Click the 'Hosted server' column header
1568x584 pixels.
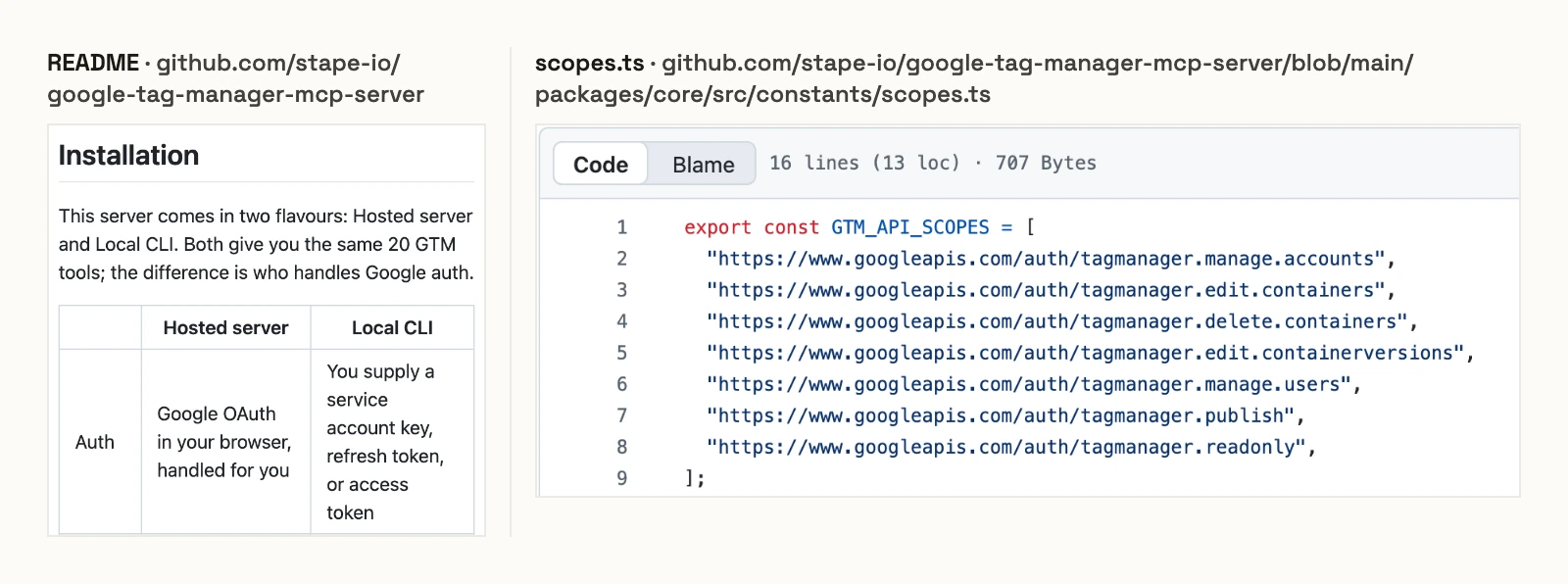coord(225,327)
